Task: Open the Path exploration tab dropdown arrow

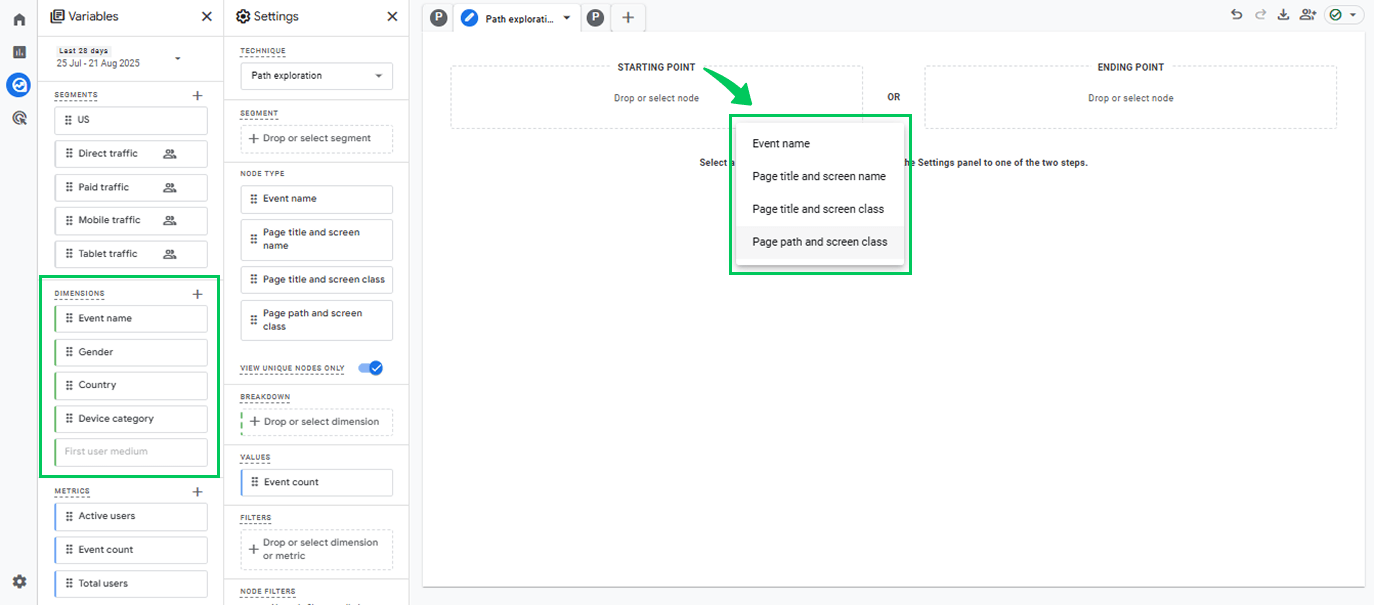Action: 567,18
